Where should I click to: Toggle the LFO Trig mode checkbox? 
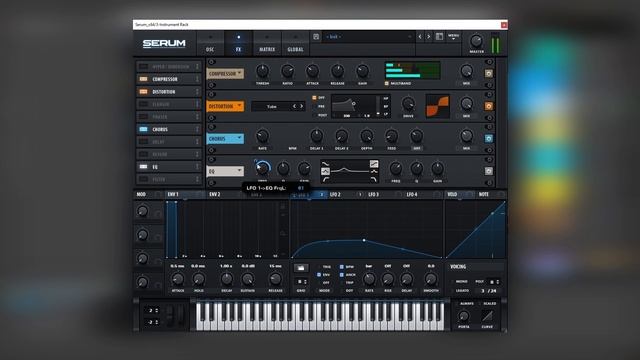coord(319,267)
